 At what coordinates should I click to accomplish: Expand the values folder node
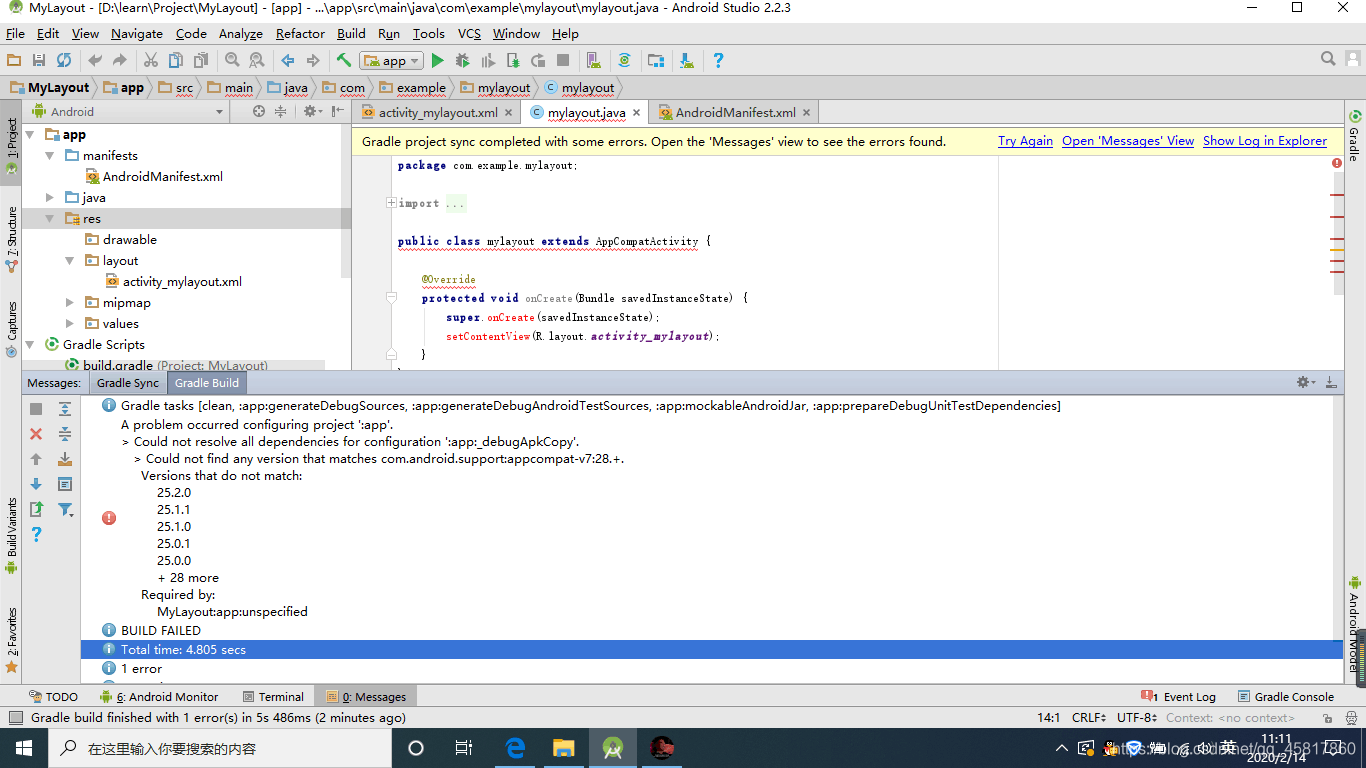tap(70, 324)
